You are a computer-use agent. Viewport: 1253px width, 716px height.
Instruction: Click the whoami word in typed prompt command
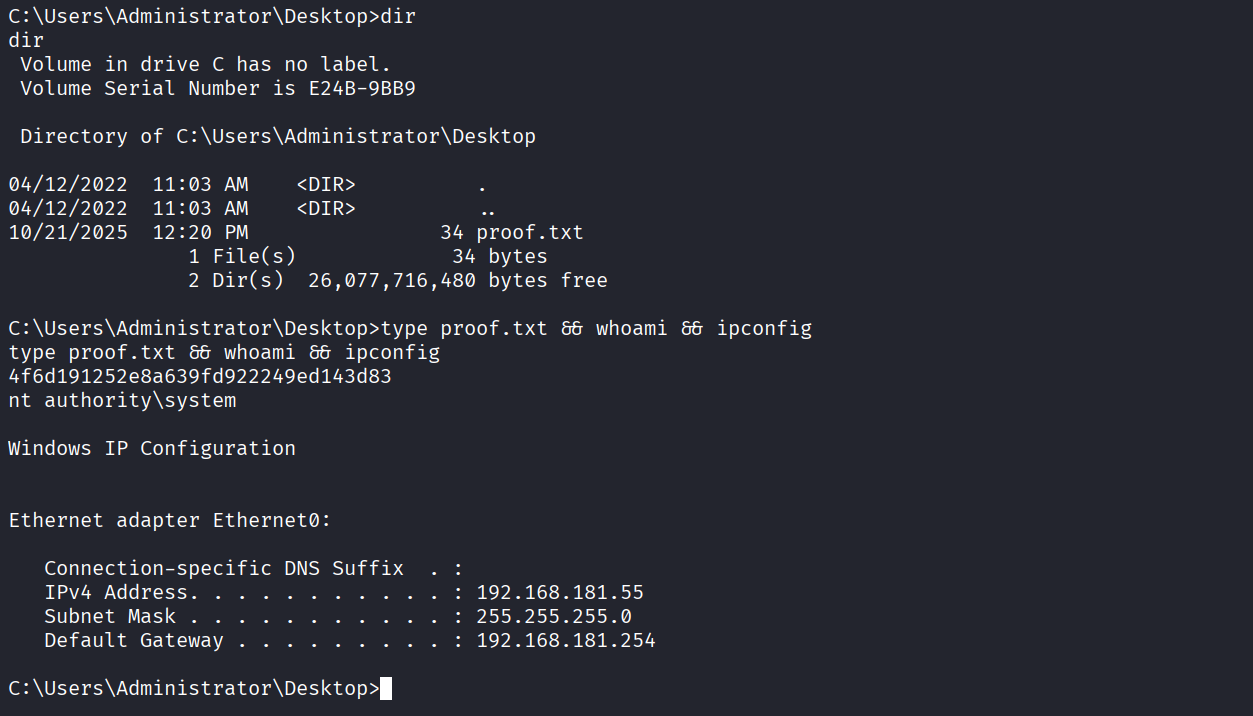click(631, 329)
